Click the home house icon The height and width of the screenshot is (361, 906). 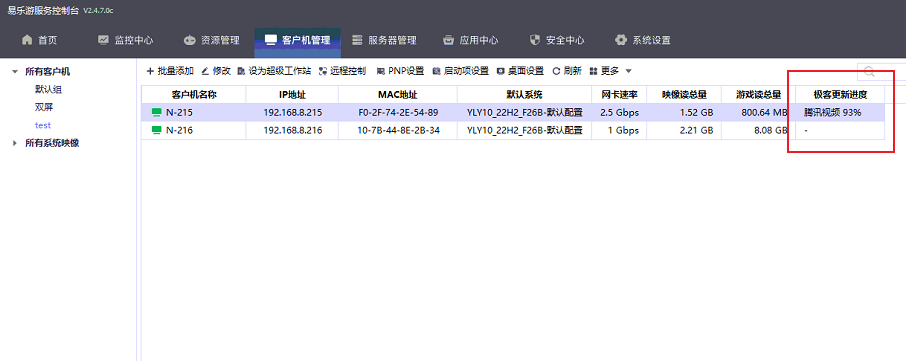pyautogui.click(x=27, y=40)
